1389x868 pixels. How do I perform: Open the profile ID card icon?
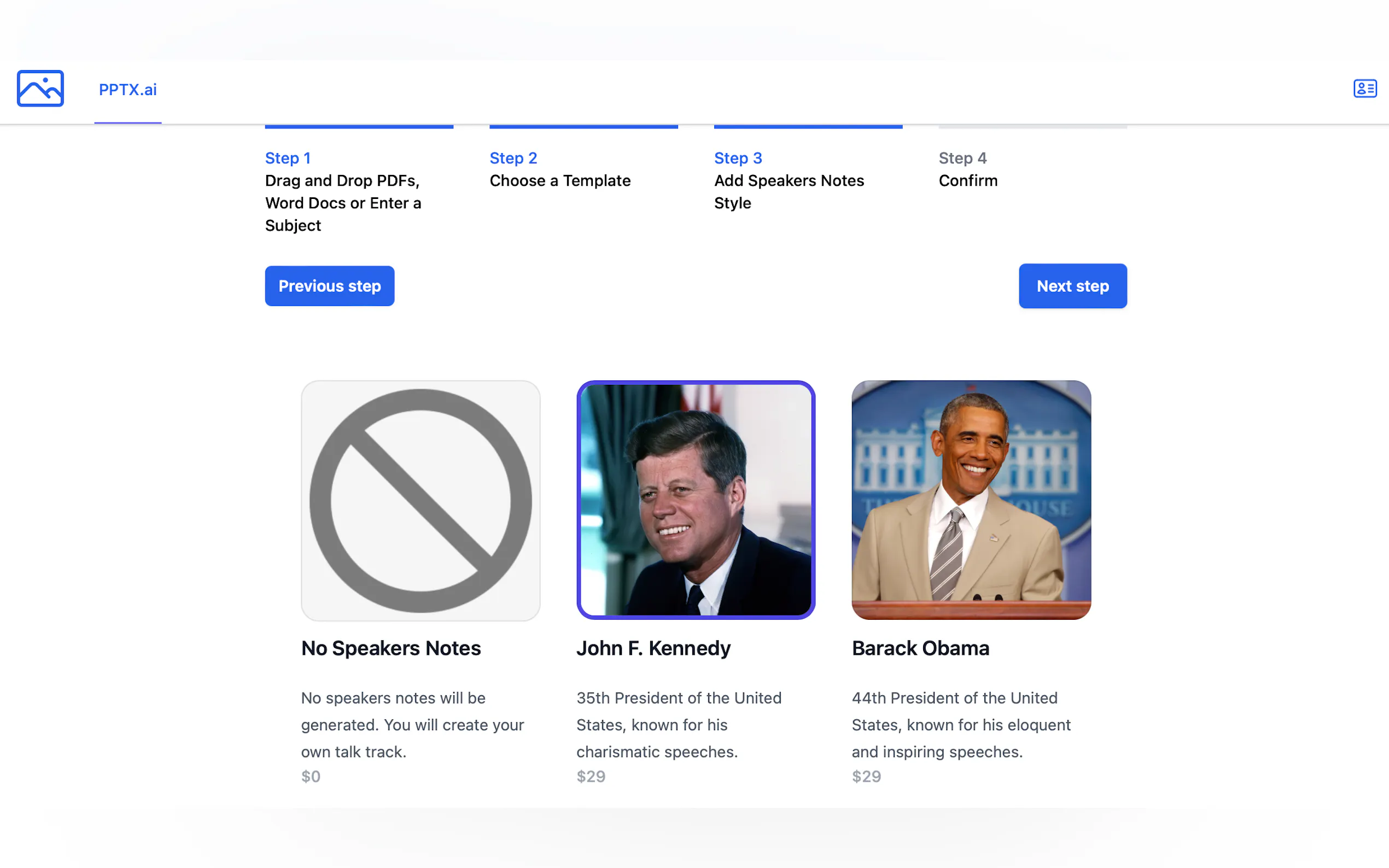point(1364,89)
